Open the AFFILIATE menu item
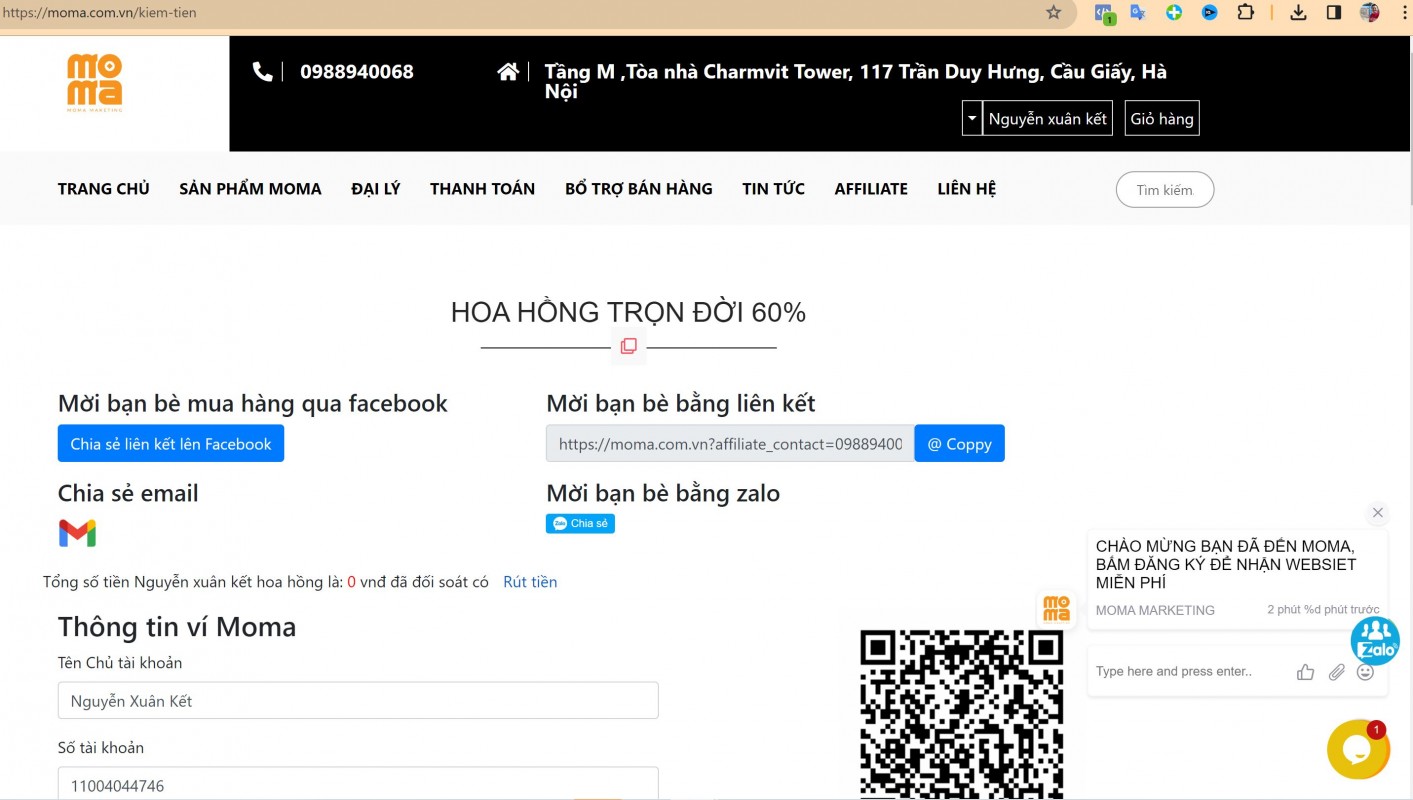Viewport: 1413px width, 800px height. [x=870, y=188]
